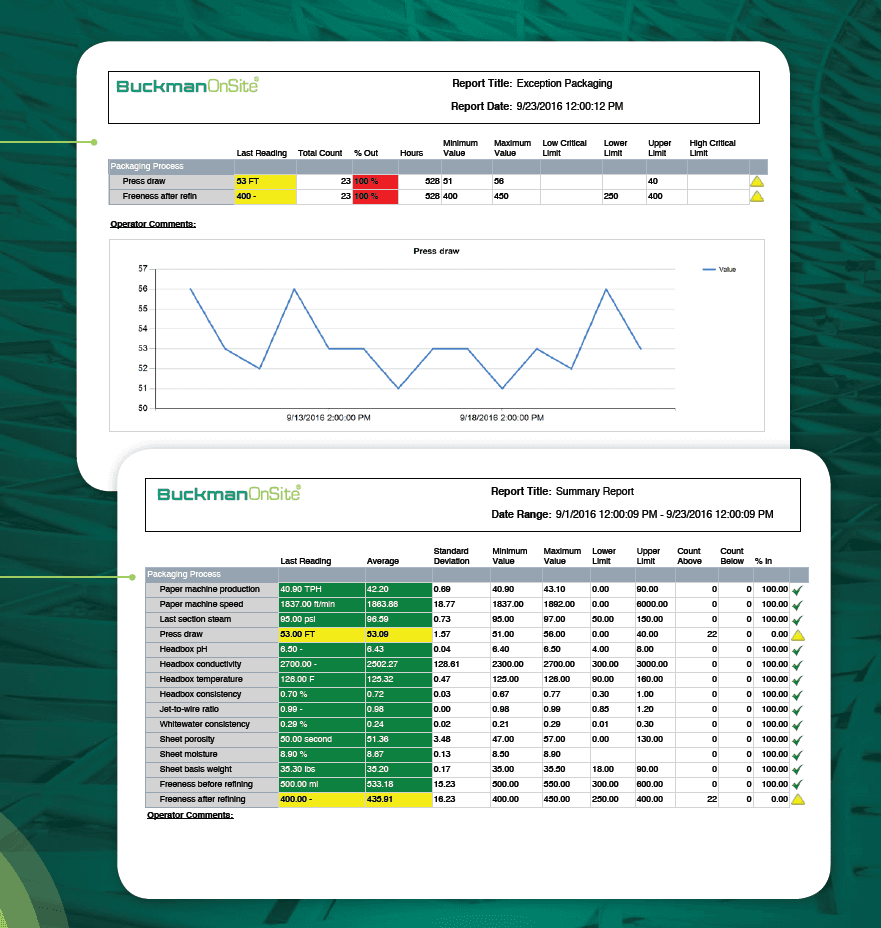881x928 pixels.
Task: Click the 500.00 ml Freeness before refining reading
Action: (322, 784)
